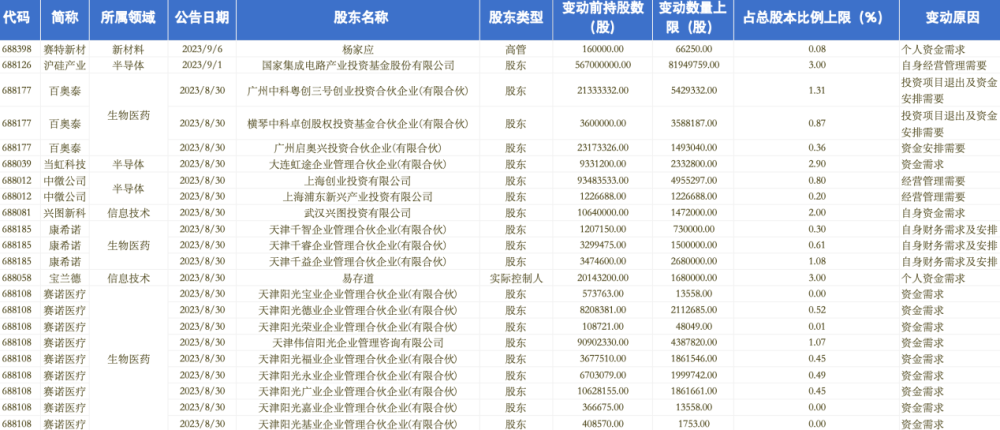Select shareholder 大连虹途企业管理合伙企业
This screenshot has width=1000, height=430.
[x=358, y=164]
